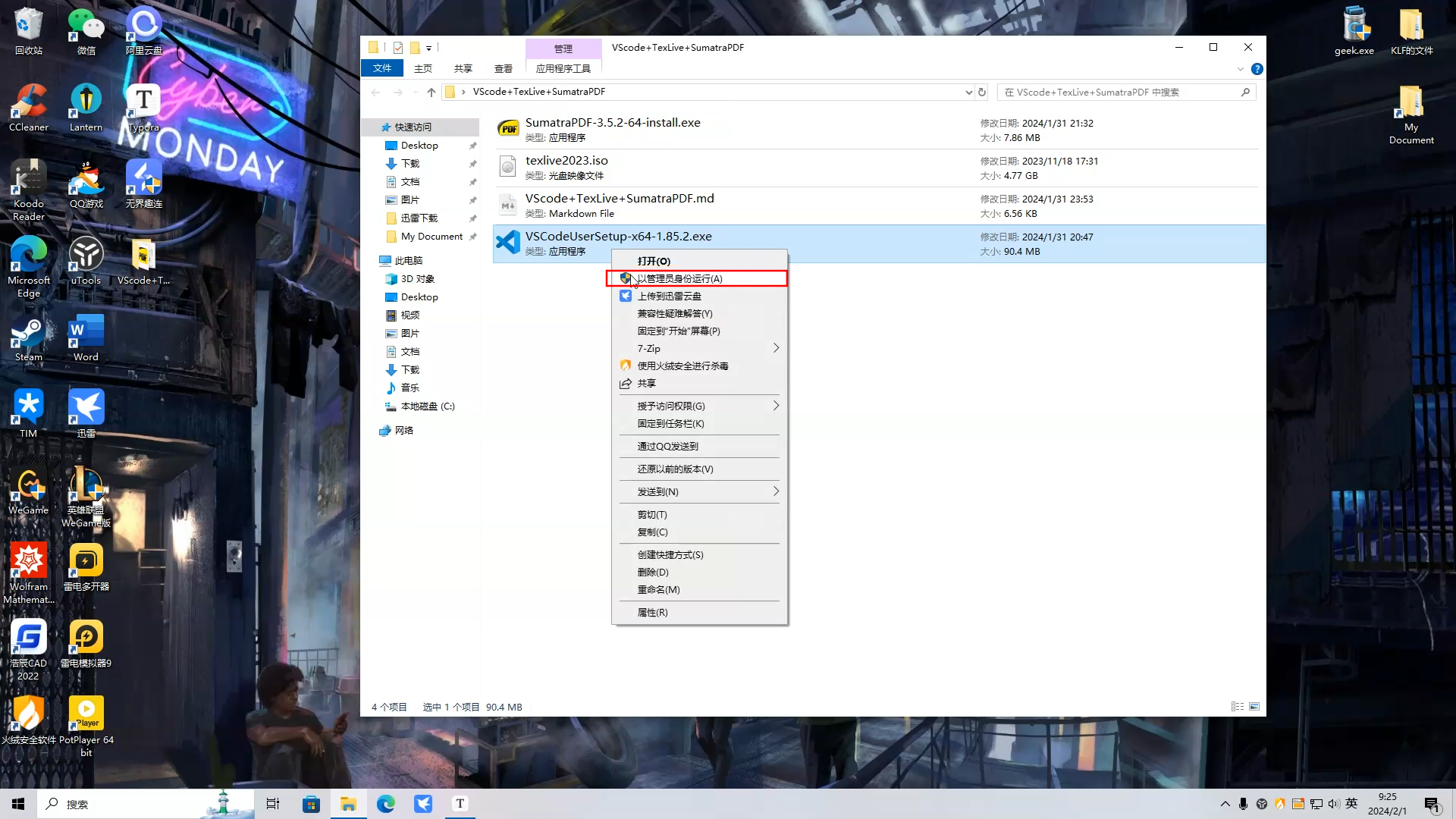The width and height of the screenshot is (1456, 819).
Task: Click the texlive2023.iso disc image icon
Action: click(x=507, y=167)
